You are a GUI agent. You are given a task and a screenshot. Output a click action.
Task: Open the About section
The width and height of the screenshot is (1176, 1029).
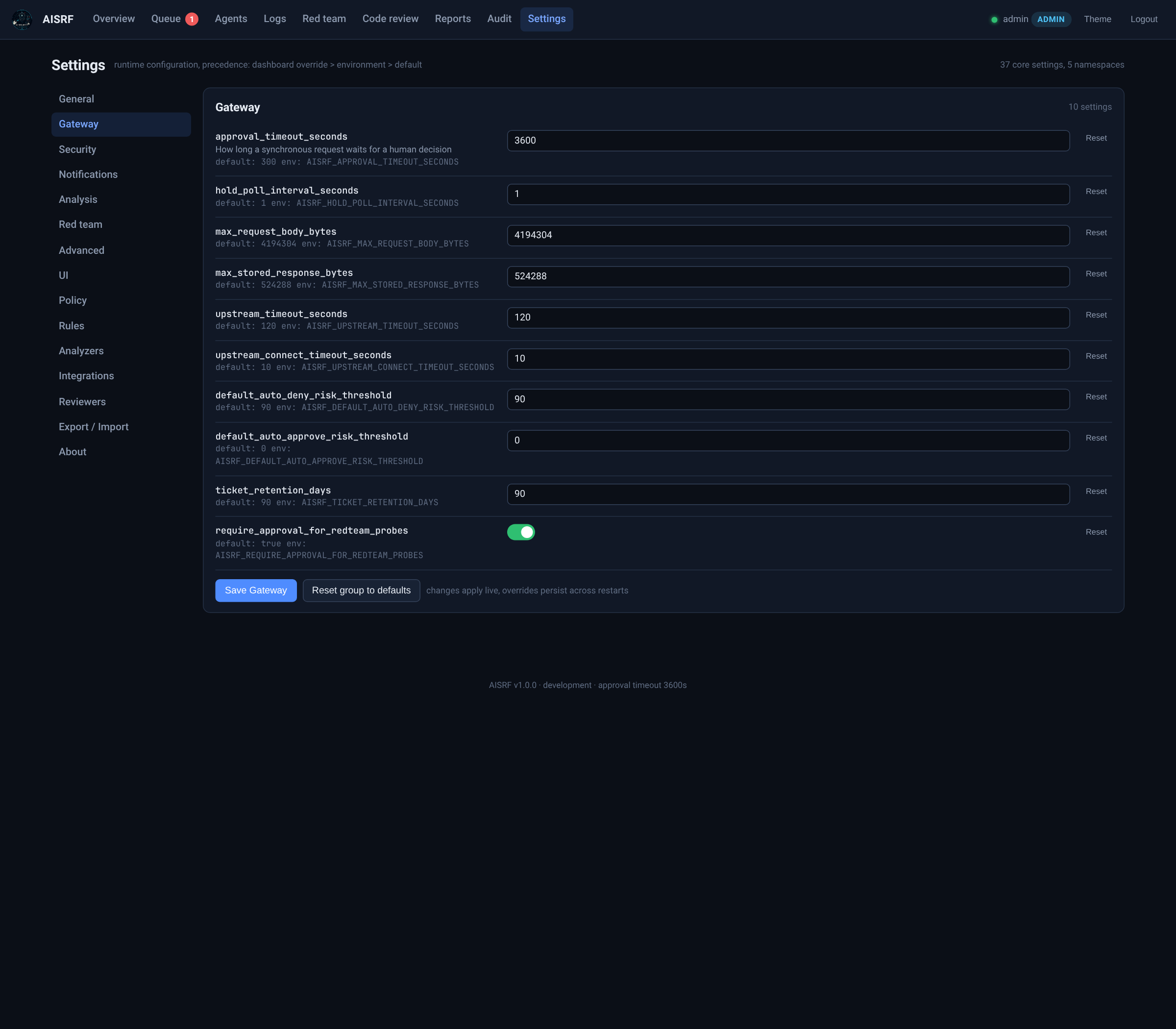(x=121, y=452)
